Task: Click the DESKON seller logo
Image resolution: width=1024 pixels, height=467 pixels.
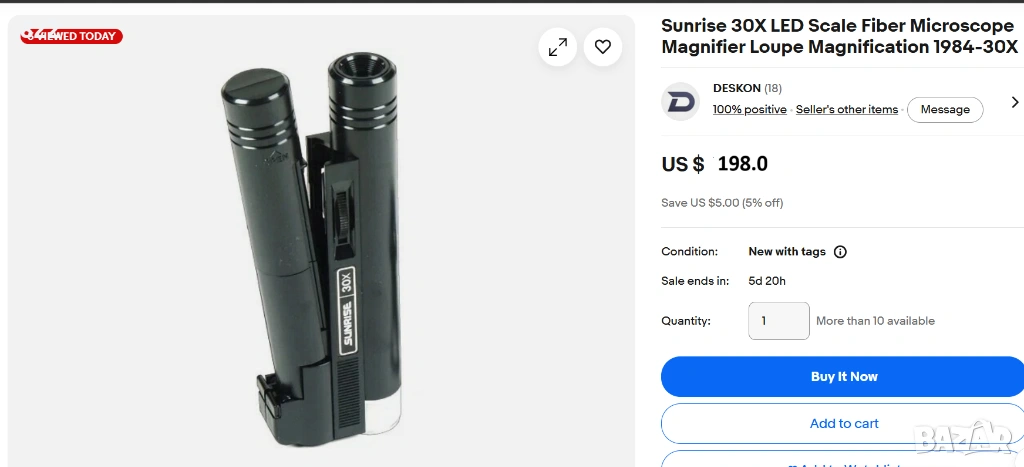Action: click(681, 101)
